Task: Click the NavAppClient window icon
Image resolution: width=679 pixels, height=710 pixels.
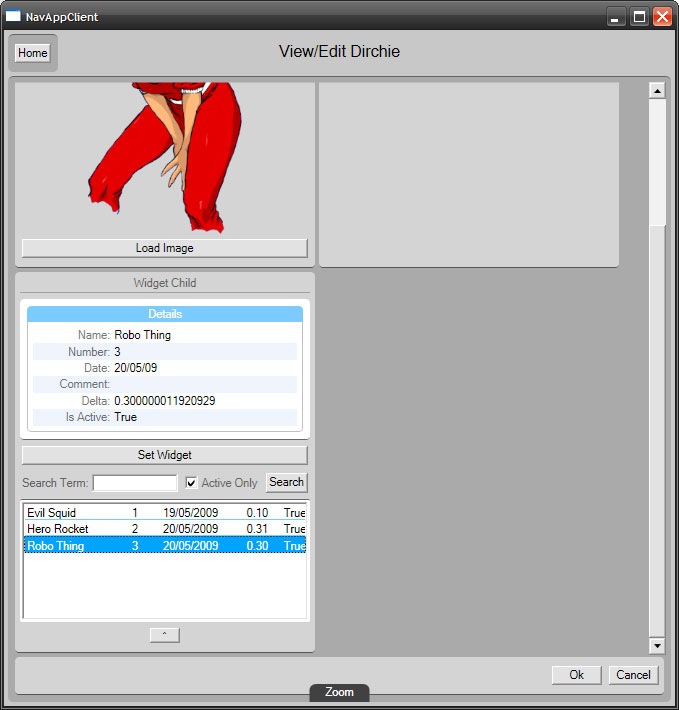Action: (x=14, y=17)
